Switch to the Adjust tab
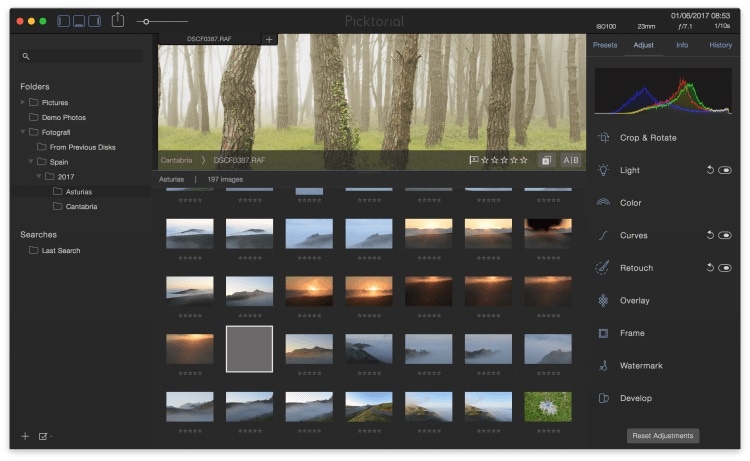This screenshot has height=461, width=750. (643, 45)
